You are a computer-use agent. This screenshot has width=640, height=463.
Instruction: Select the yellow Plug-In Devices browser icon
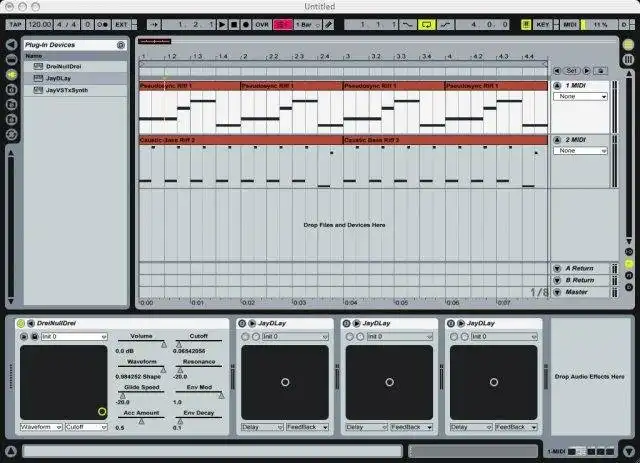click(x=11, y=74)
